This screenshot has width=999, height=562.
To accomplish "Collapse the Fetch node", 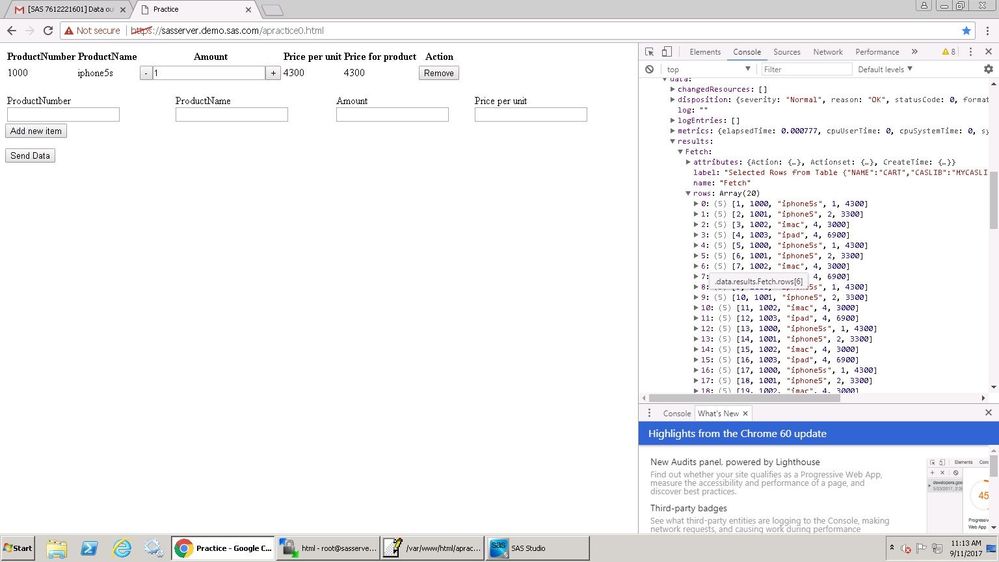I will [680, 152].
